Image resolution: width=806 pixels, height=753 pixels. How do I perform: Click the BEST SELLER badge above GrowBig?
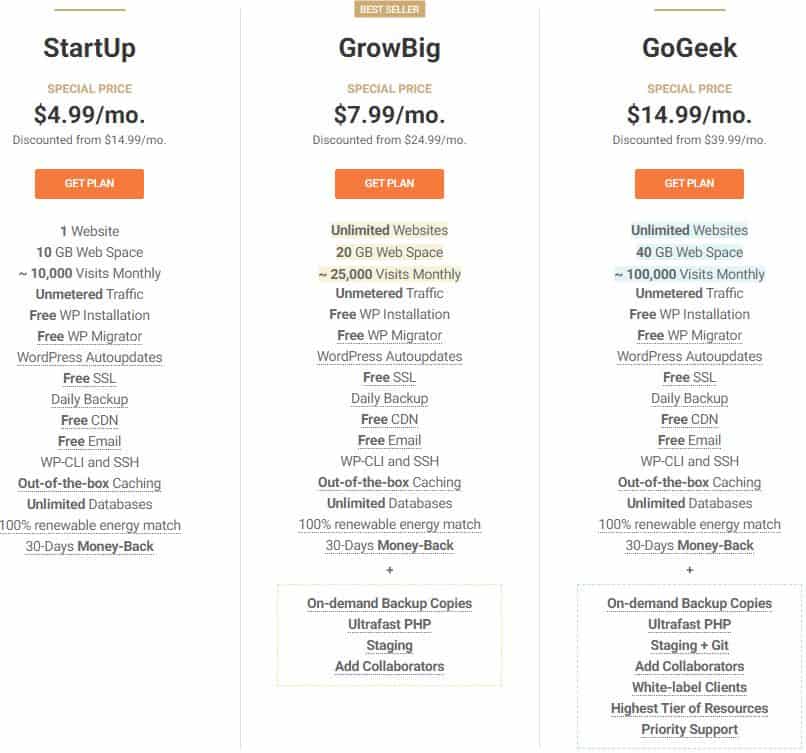tap(389, 10)
